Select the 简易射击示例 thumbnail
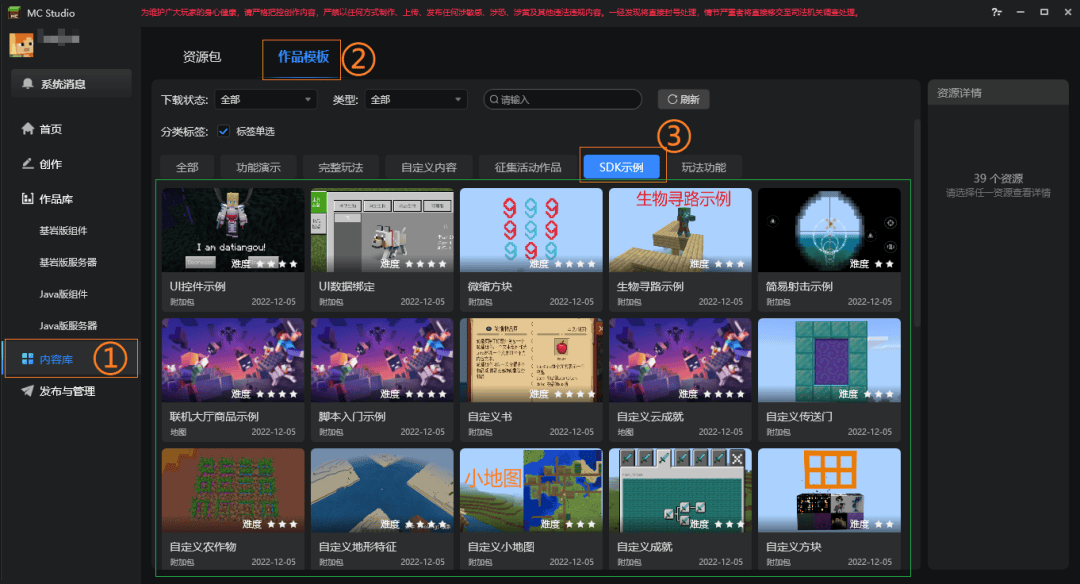The width and height of the screenshot is (1080, 584). coord(829,230)
